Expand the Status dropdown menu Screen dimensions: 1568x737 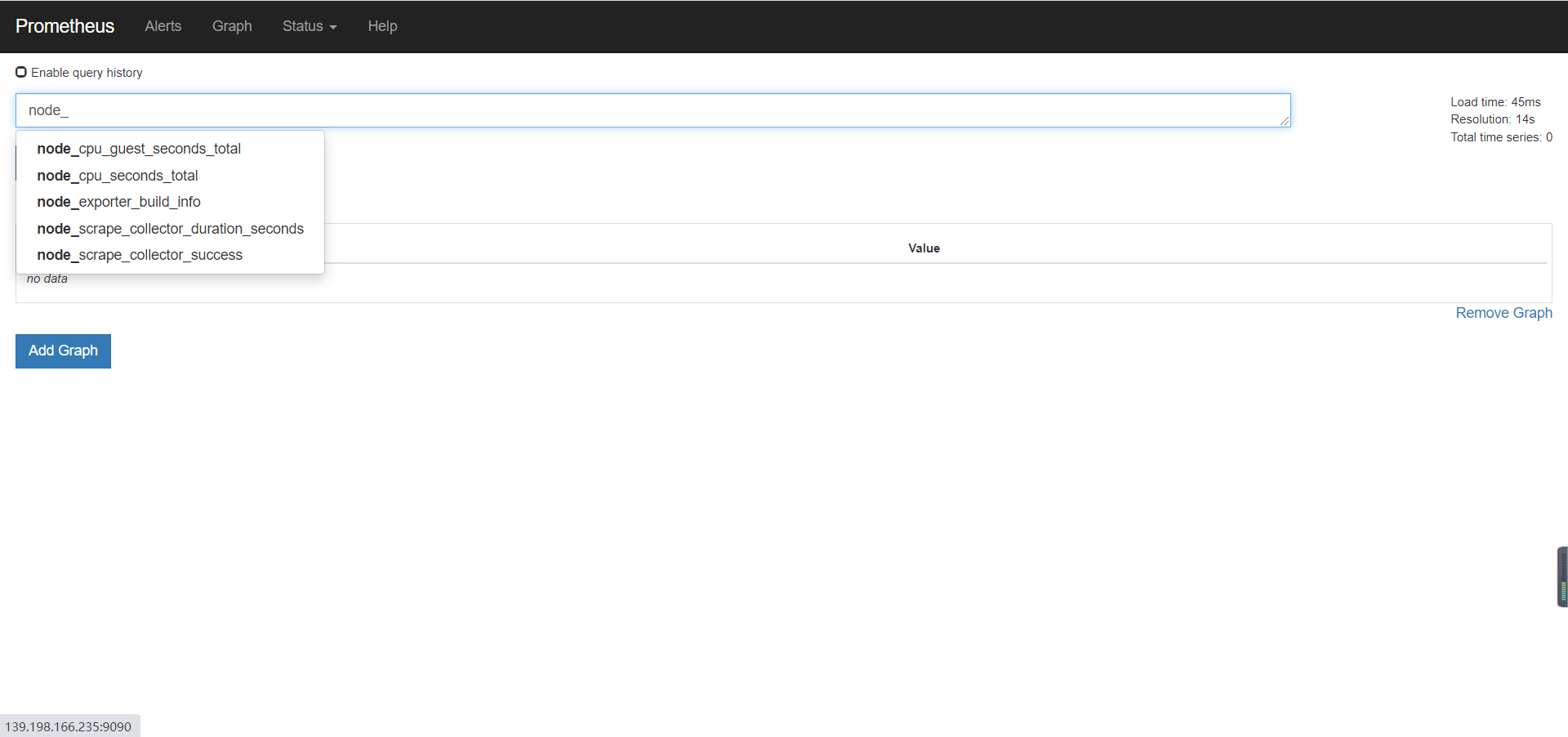(310, 26)
